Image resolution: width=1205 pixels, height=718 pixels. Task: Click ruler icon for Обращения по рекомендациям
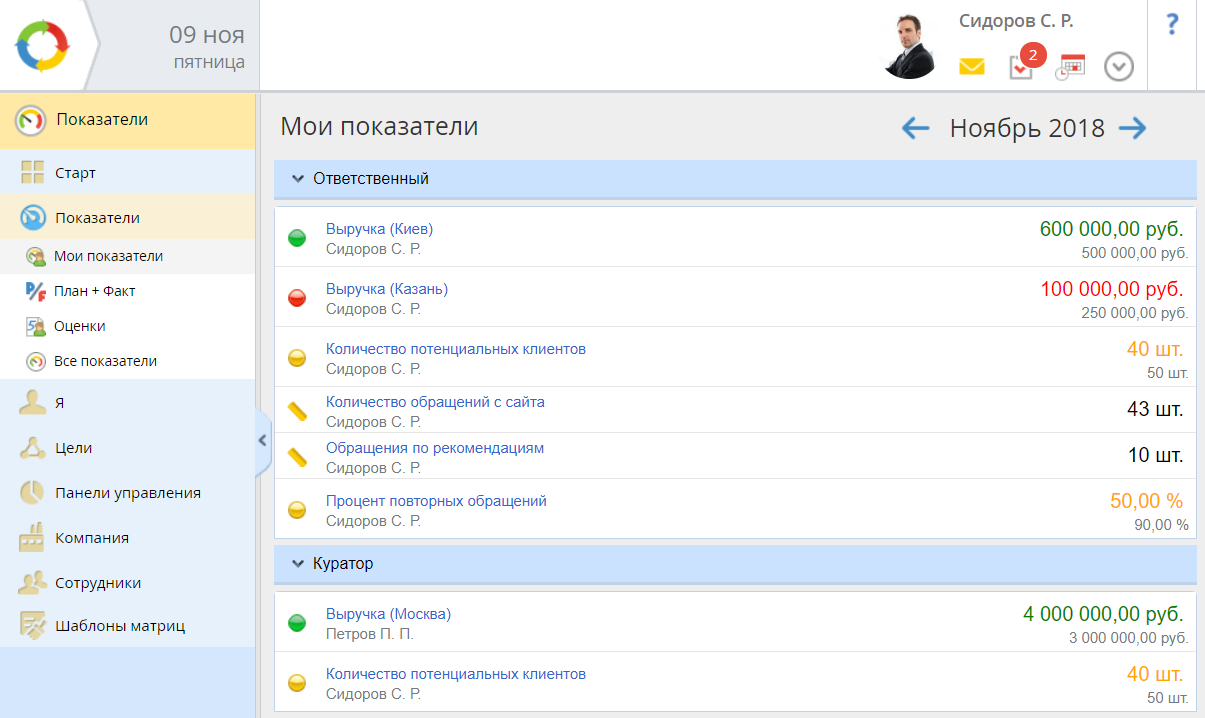point(297,458)
